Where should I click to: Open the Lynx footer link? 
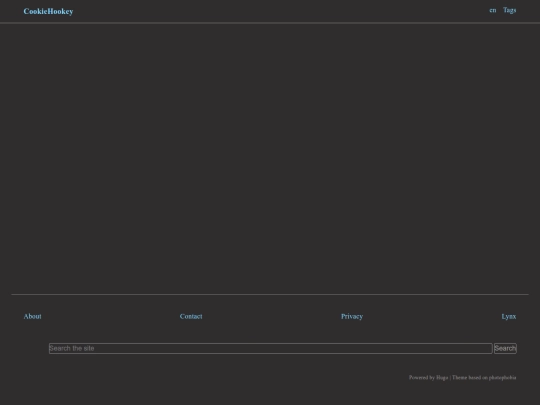pyautogui.click(x=509, y=316)
